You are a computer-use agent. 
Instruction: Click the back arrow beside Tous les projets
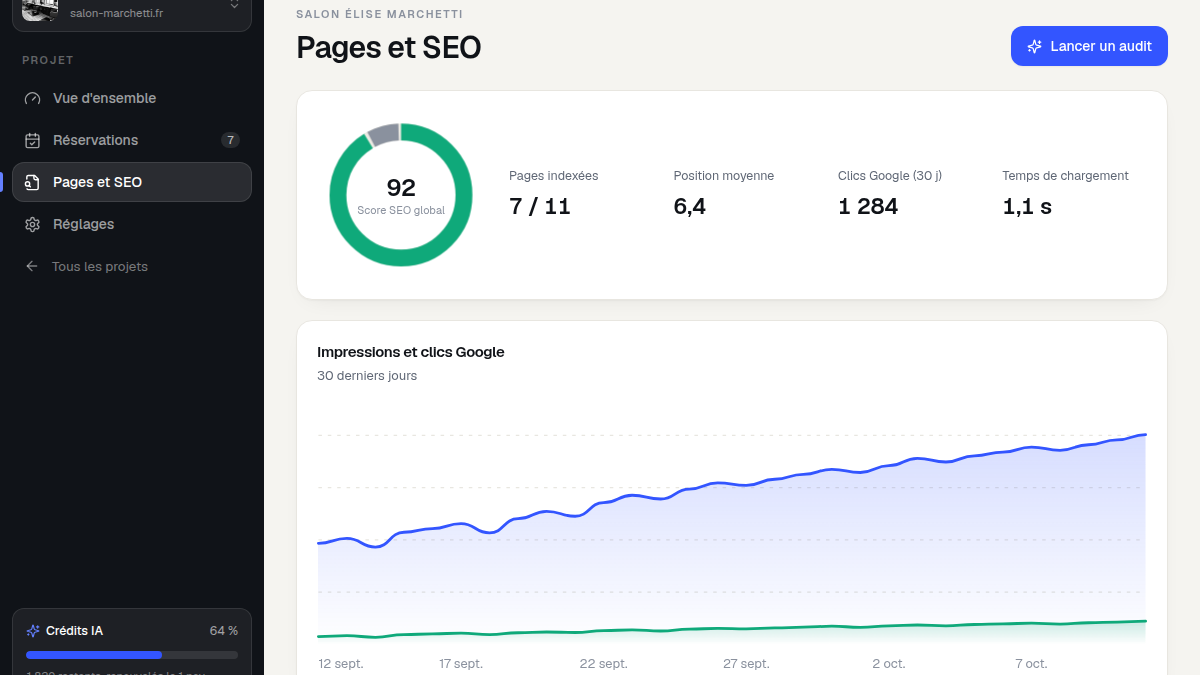[32, 267]
